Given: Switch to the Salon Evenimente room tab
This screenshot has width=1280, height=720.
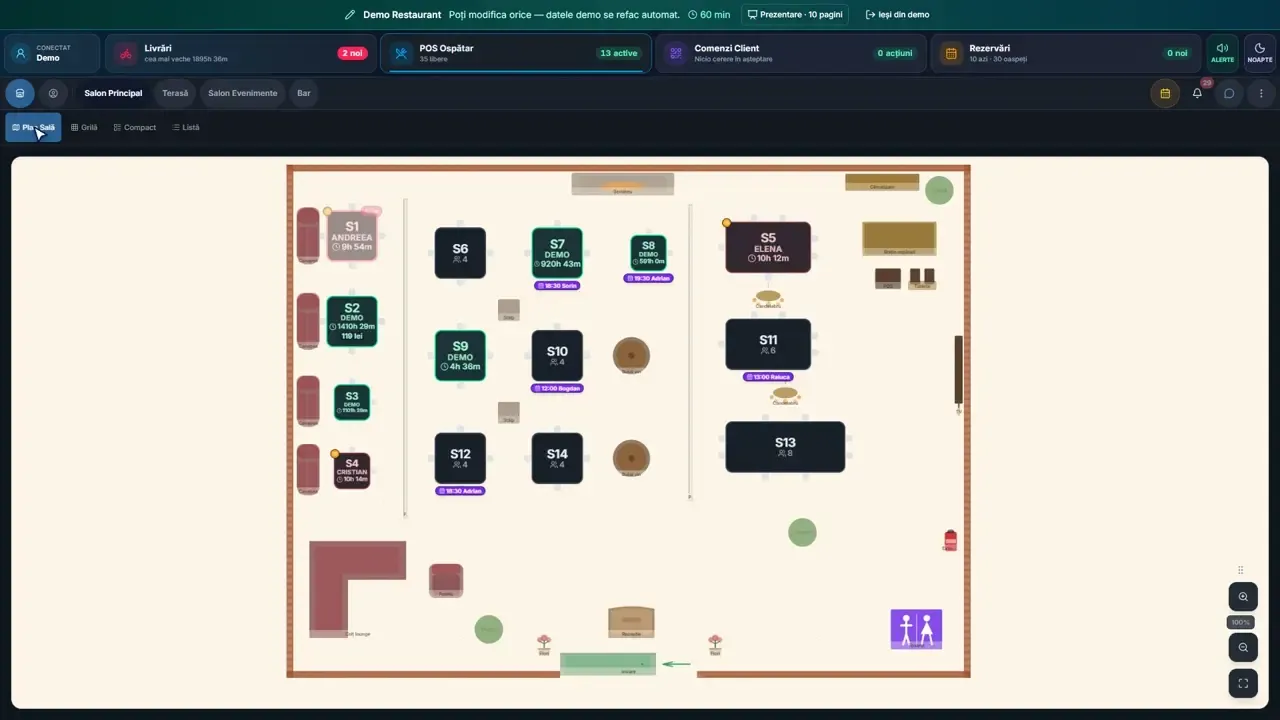Looking at the screenshot, I should (243, 93).
